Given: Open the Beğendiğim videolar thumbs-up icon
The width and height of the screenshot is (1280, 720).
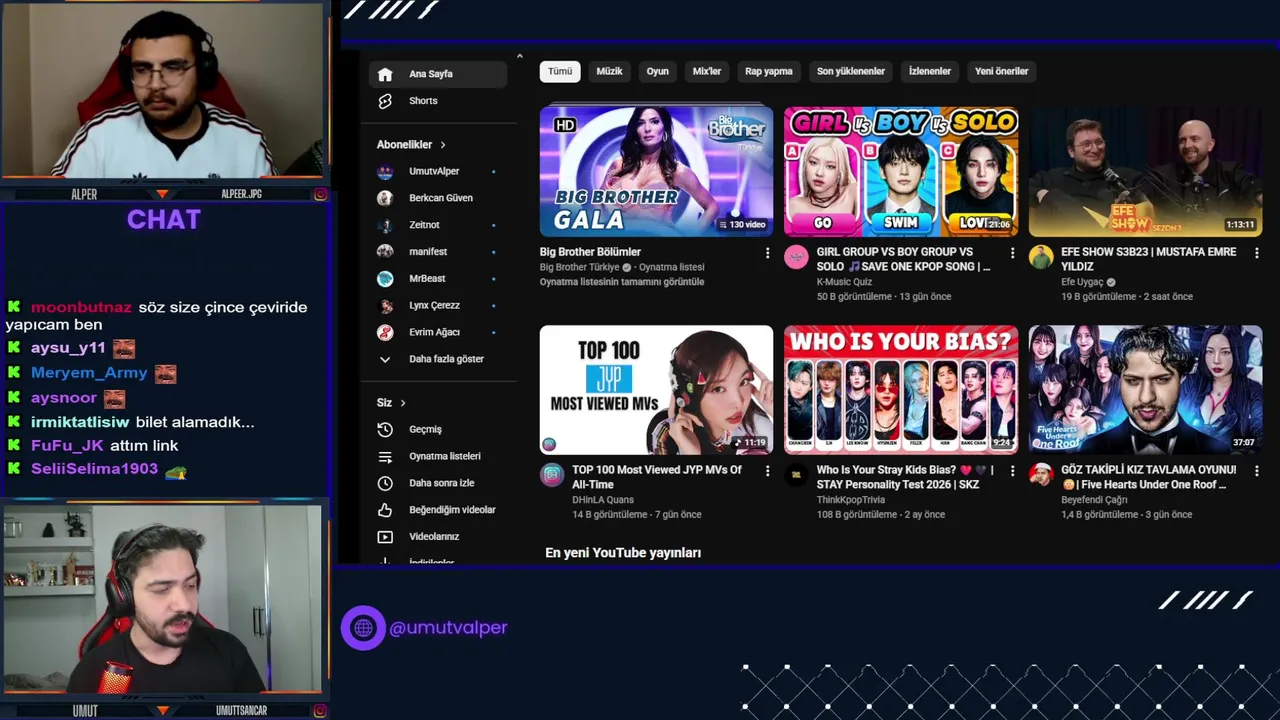Looking at the screenshot, I should (x=385, y=510).
